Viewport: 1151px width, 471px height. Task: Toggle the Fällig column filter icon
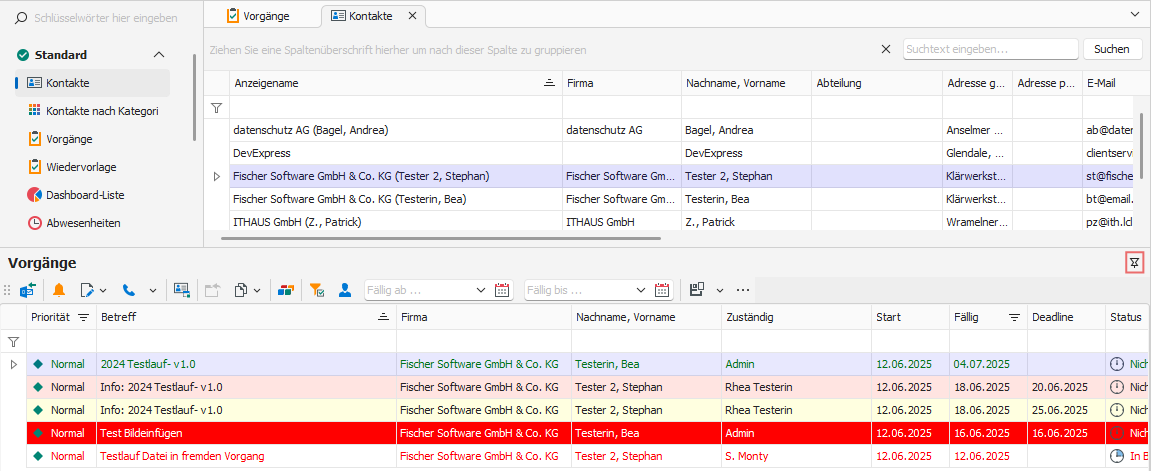(1014, 317)
